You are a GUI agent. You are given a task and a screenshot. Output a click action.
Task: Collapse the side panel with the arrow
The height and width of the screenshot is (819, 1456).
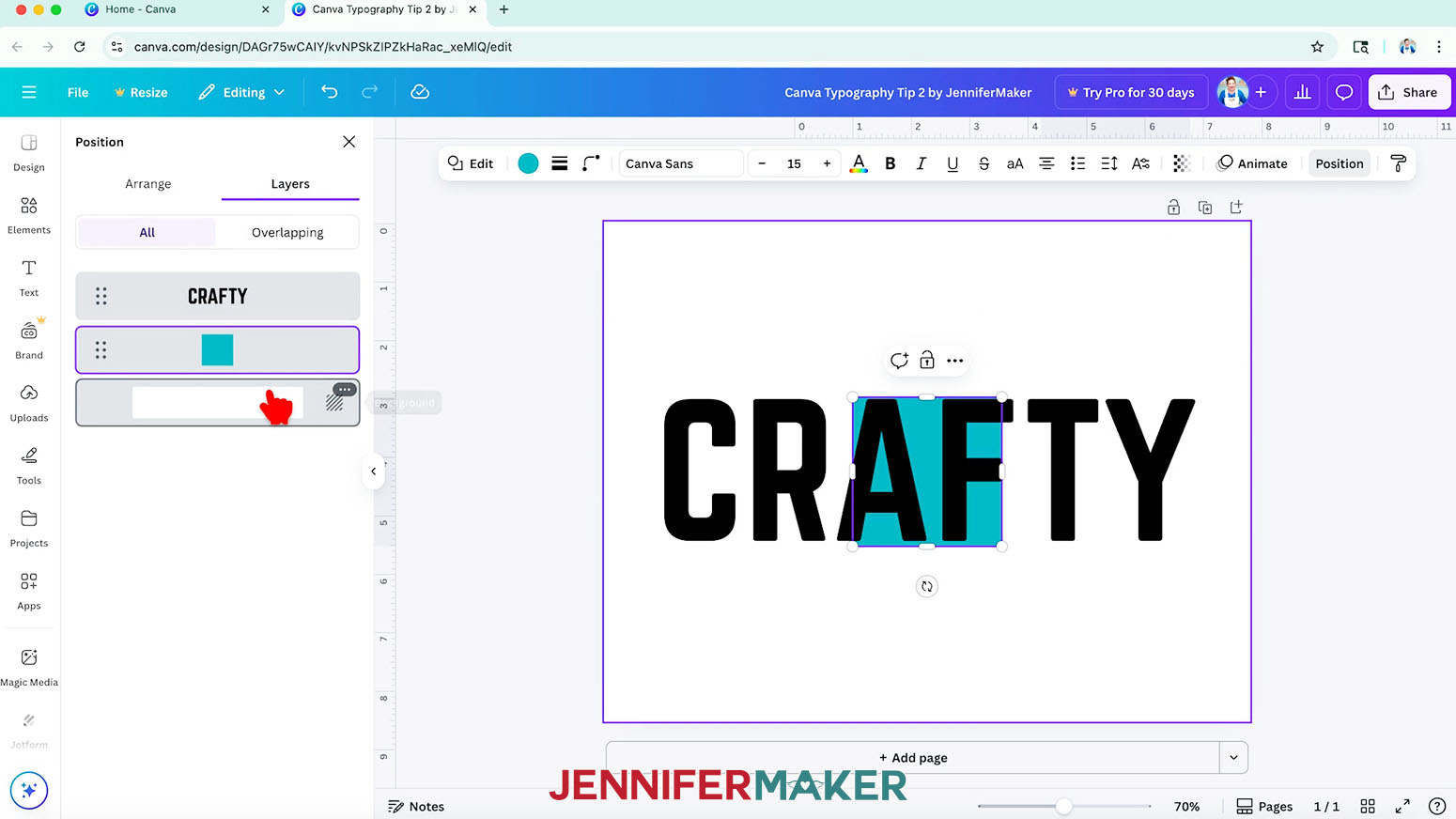click(374, 471)
